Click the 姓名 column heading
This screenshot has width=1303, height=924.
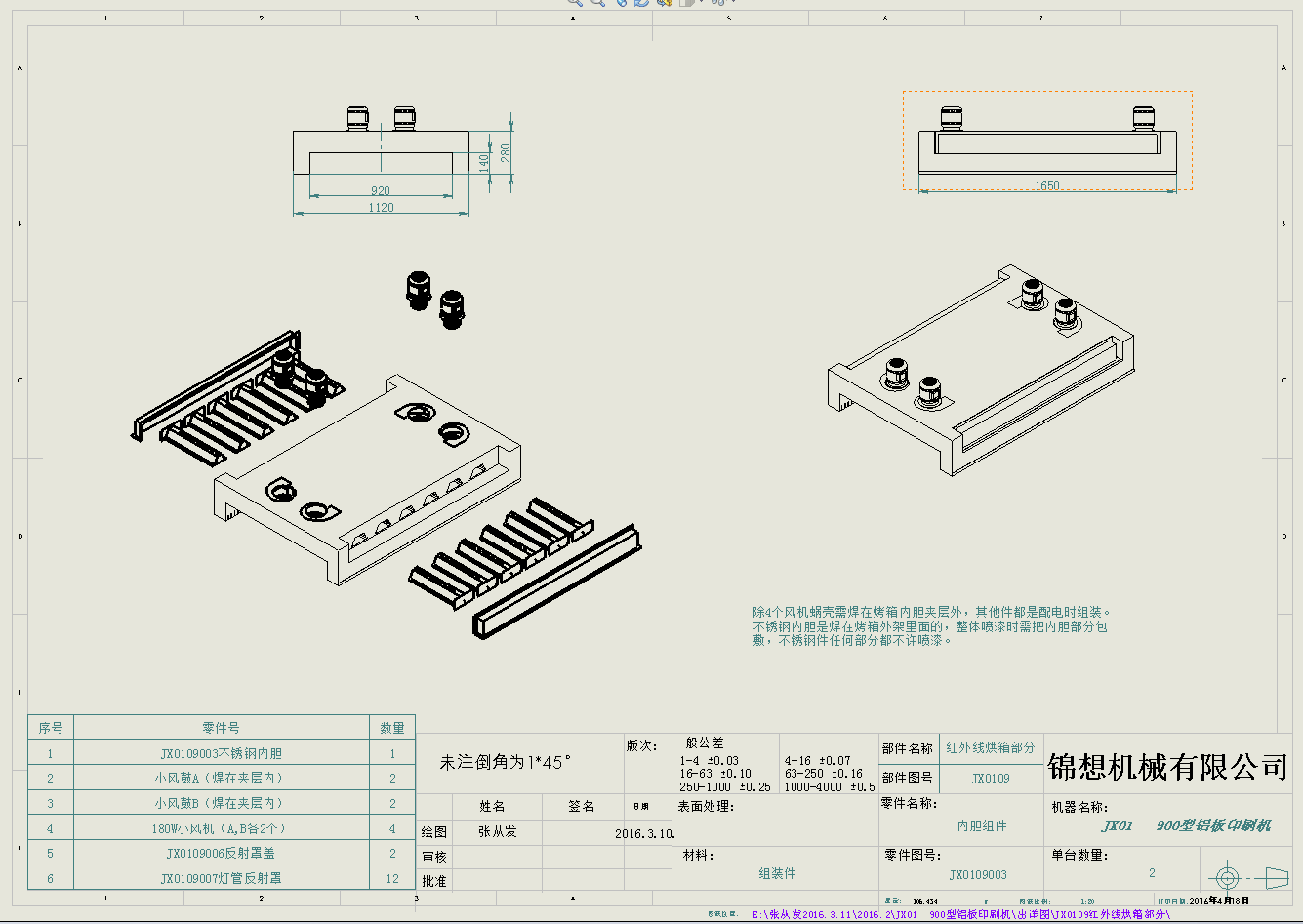(492, 806)
